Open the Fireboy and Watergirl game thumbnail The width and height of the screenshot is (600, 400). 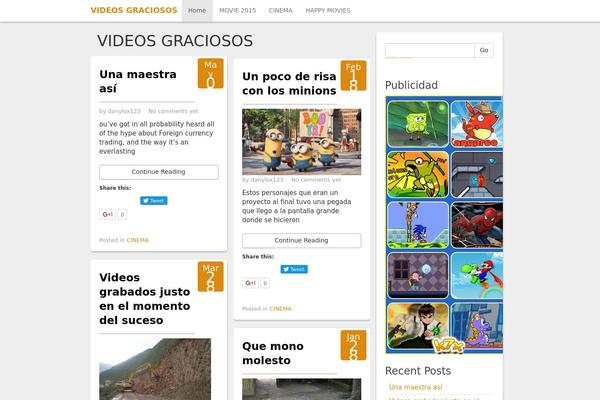[477, 174]
